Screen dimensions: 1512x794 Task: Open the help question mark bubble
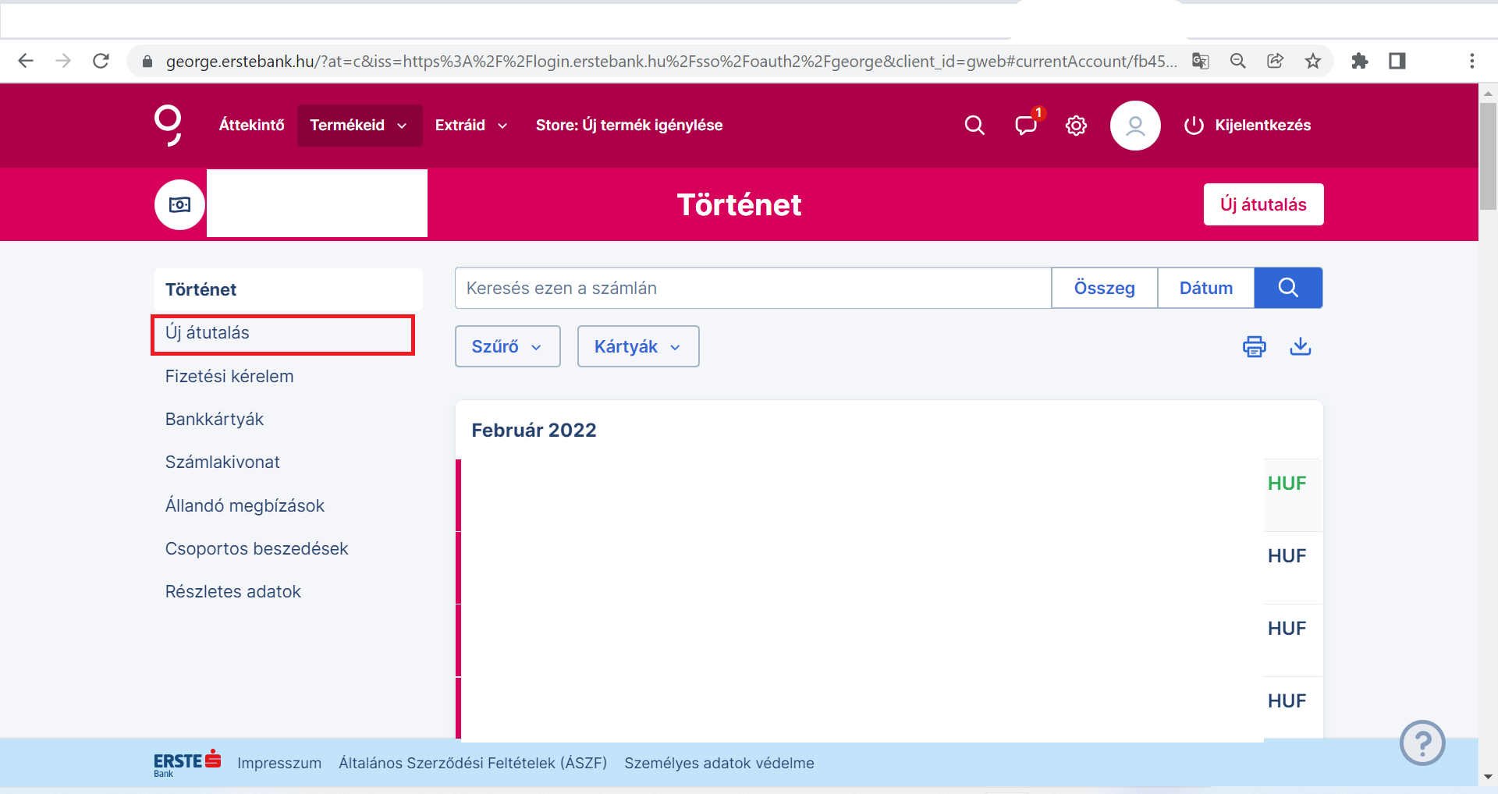pyautogui.click(x=1421, y=743)
